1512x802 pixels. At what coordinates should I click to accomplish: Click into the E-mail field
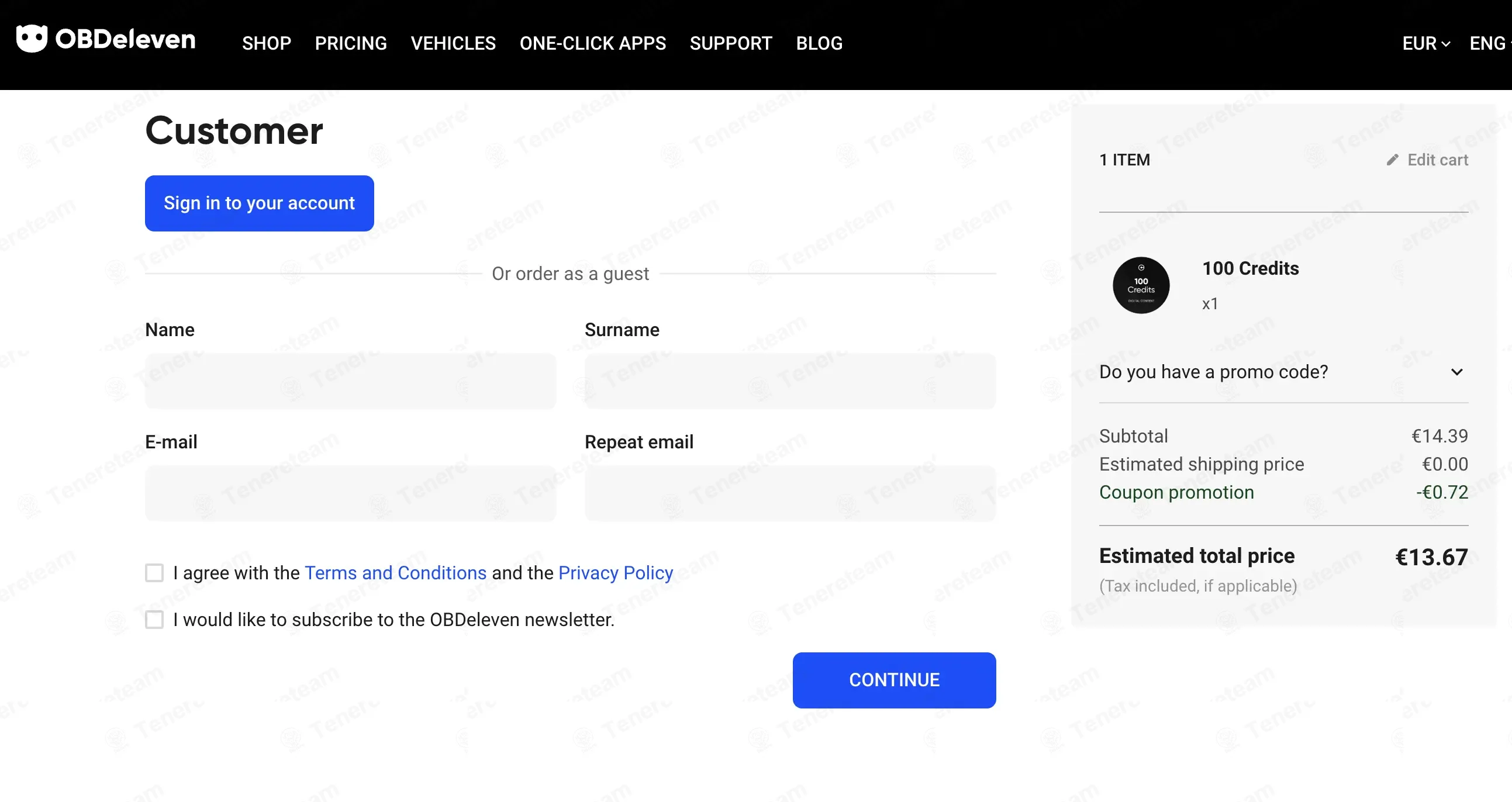click(x=350, y=493)
